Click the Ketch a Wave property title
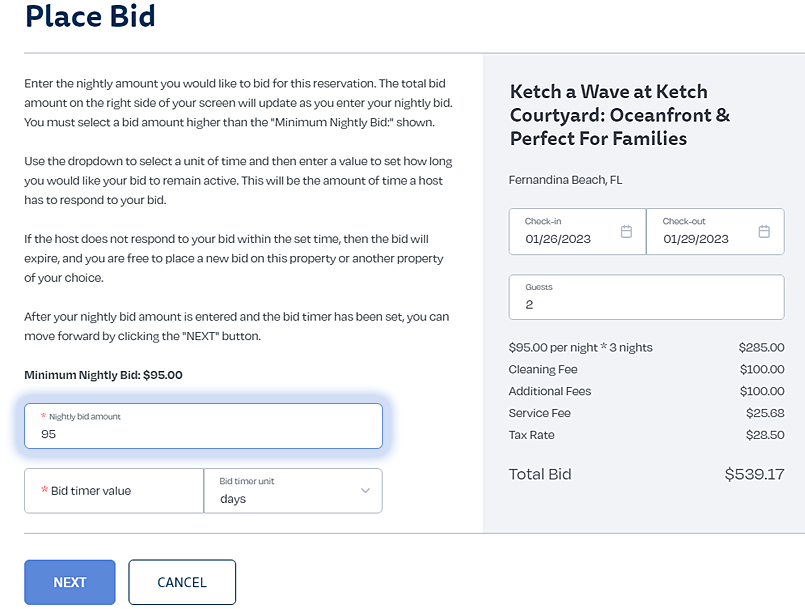Image resolution: width=805 pixels, height=609 pixels. tap(619, 115)
